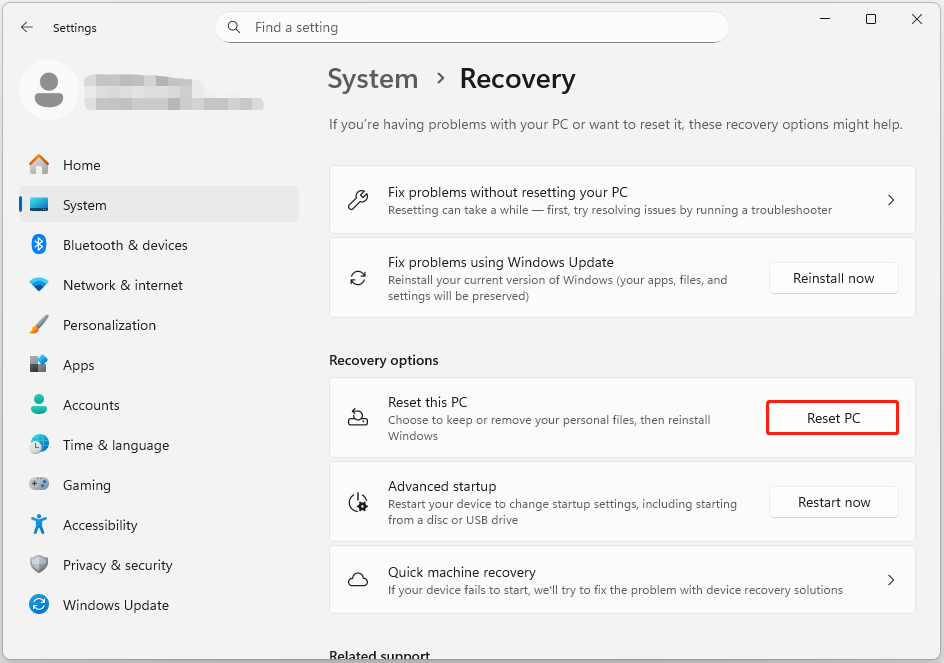944x663 pixels.
Task: Select System in the sidebar
Action: pyautogui.click(x=84, y=205)
